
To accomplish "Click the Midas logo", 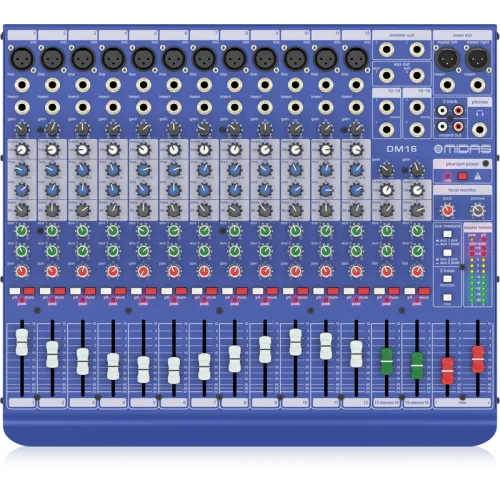I will (x=463, y=149).
